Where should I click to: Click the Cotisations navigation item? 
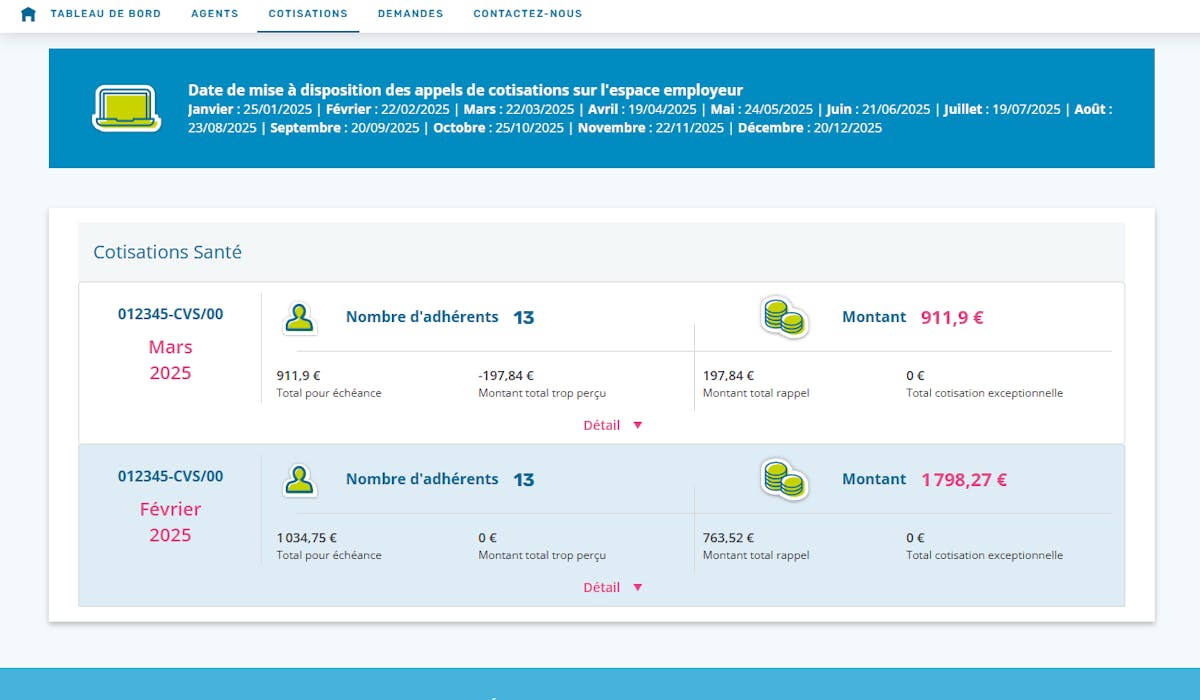click(x=308, y=14)
